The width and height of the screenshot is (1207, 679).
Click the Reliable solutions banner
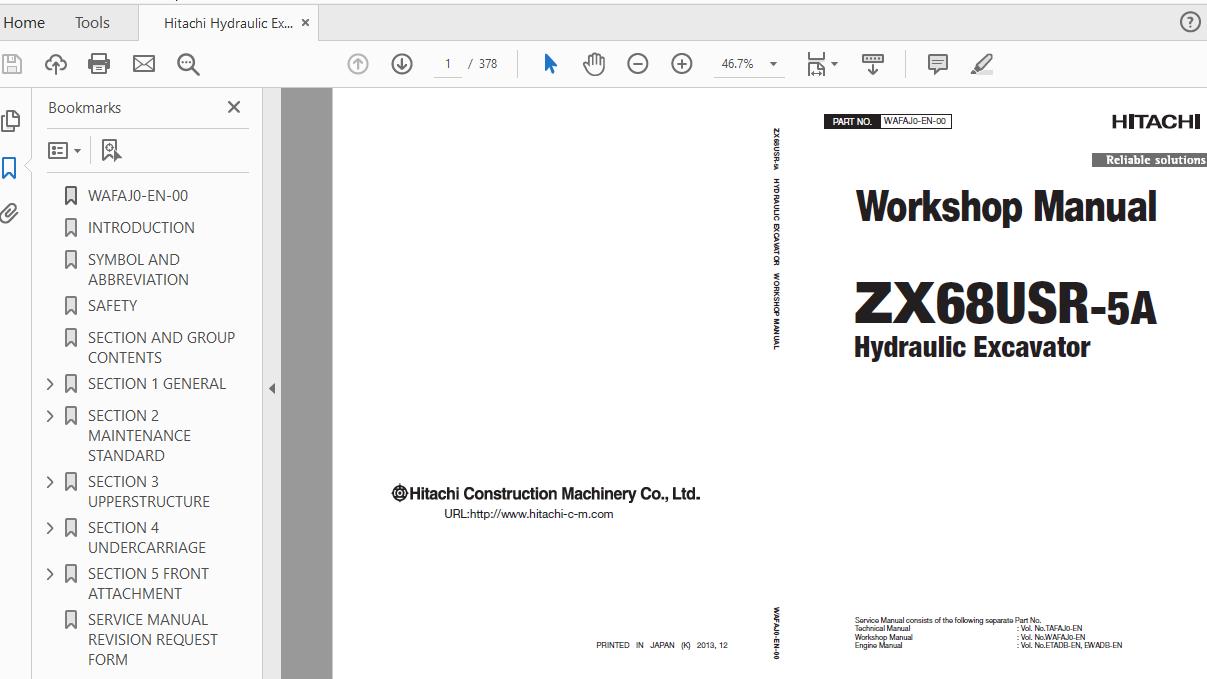[x=1149, y=160]
